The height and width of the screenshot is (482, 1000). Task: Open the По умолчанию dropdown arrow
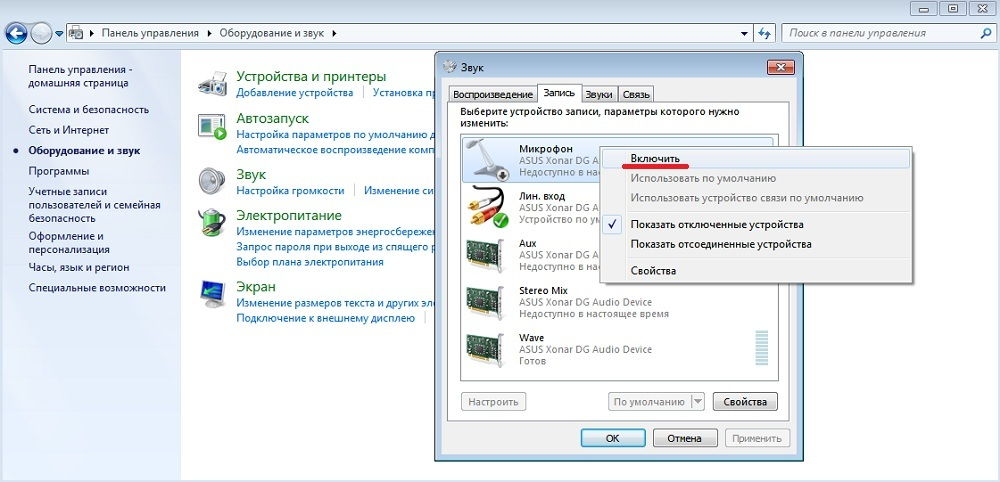[x=697, y=401]
